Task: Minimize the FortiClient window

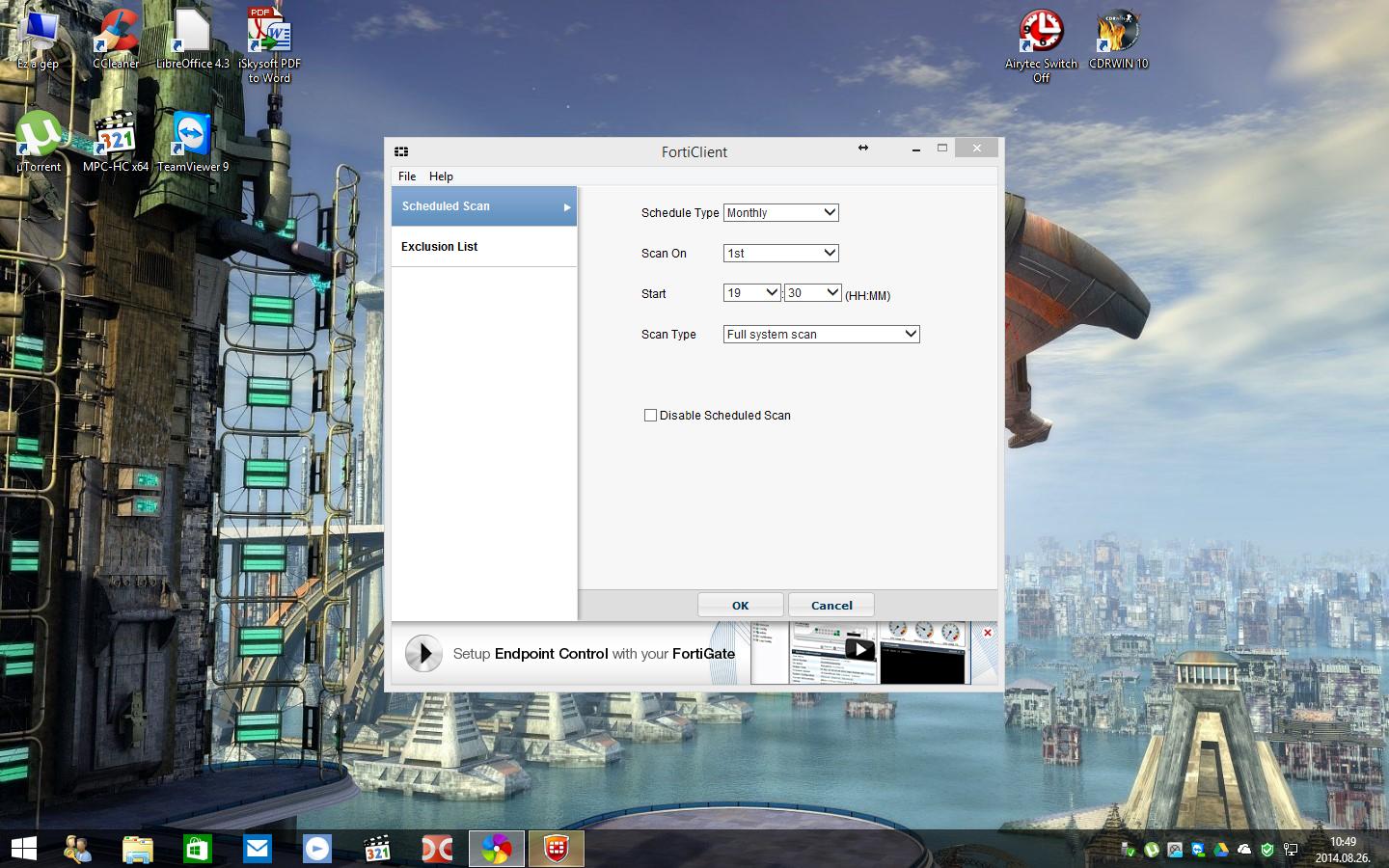Action: click(915, 149)
